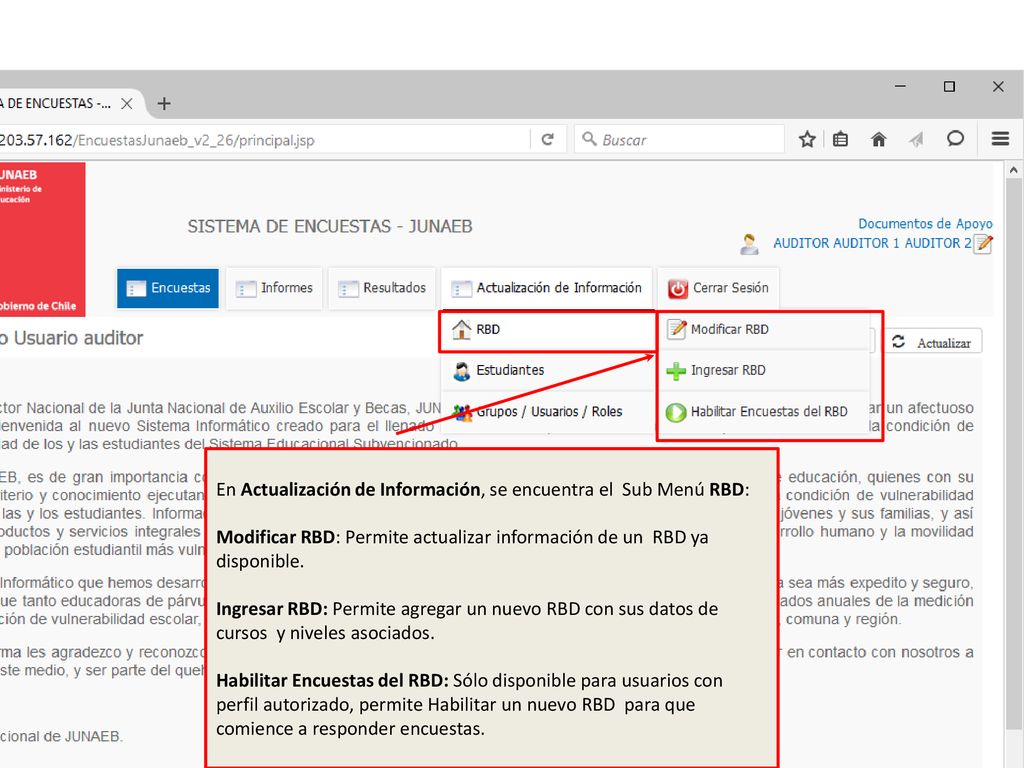Viewport: 1024px width, 768px height.
Task: Click the address bar URL
Action: coord(157,140)
